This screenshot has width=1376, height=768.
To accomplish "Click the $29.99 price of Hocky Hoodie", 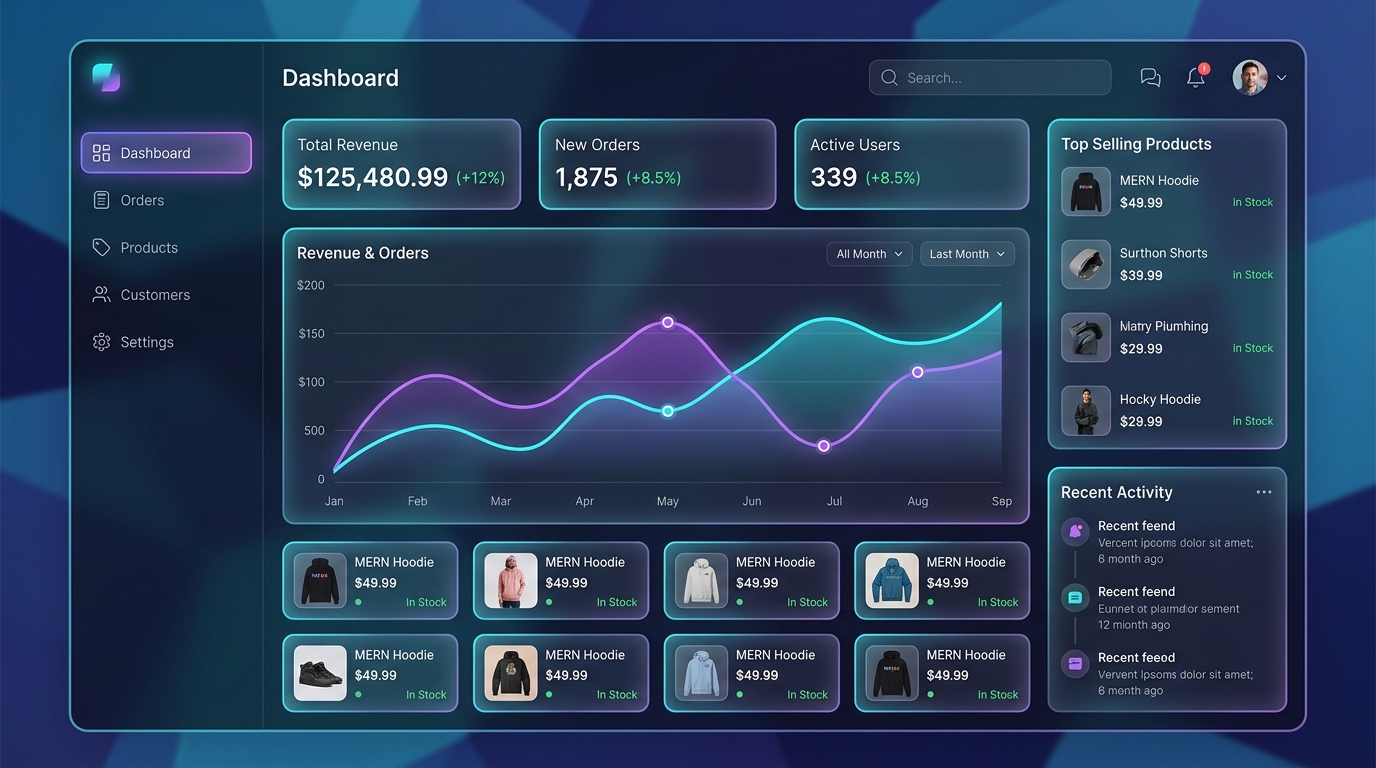I will [1141, 421].
